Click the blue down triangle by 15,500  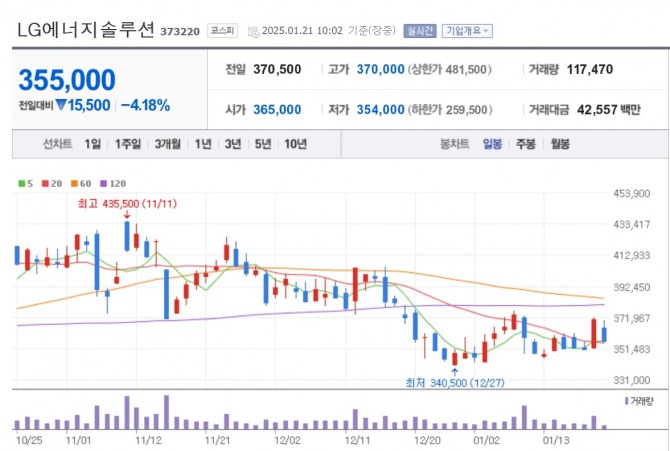point(60,105)
